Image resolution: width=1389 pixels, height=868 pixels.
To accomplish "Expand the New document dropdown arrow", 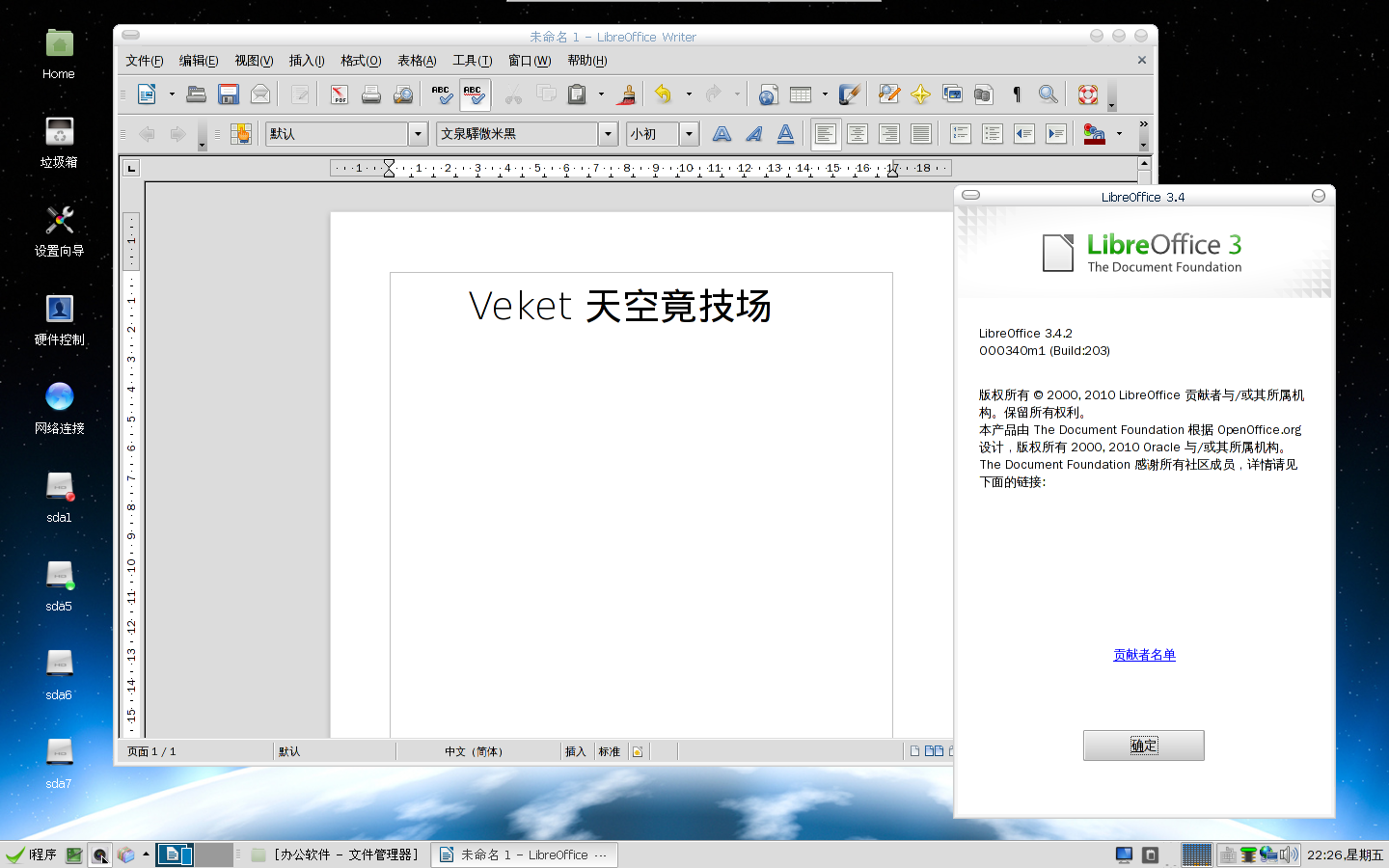I will (x=172, y=95).
